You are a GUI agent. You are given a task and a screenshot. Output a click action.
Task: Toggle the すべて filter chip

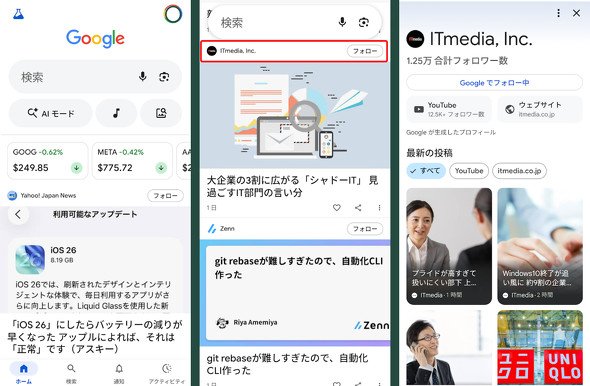coord(426,171)
